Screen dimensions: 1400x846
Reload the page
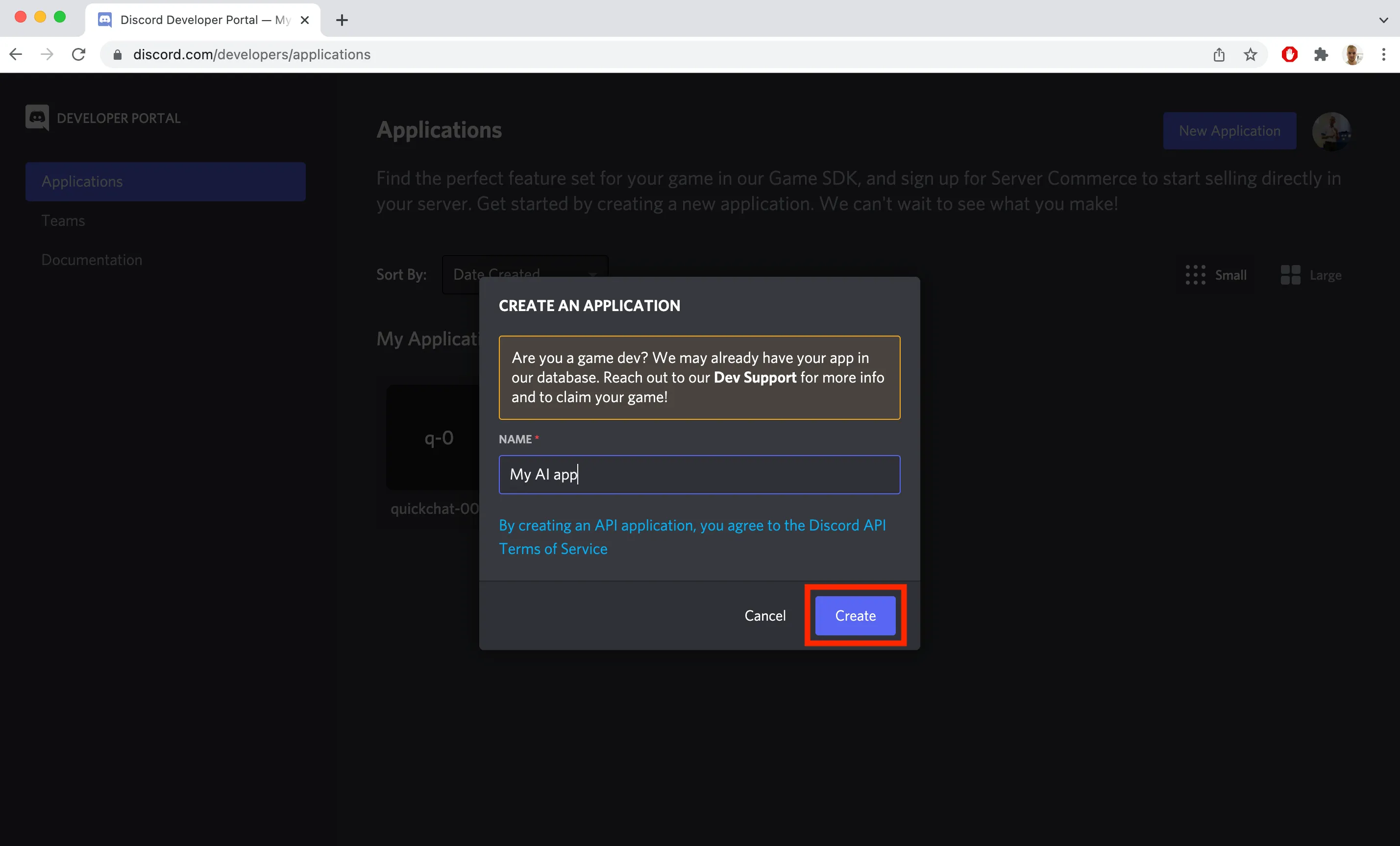coord(78,54)
